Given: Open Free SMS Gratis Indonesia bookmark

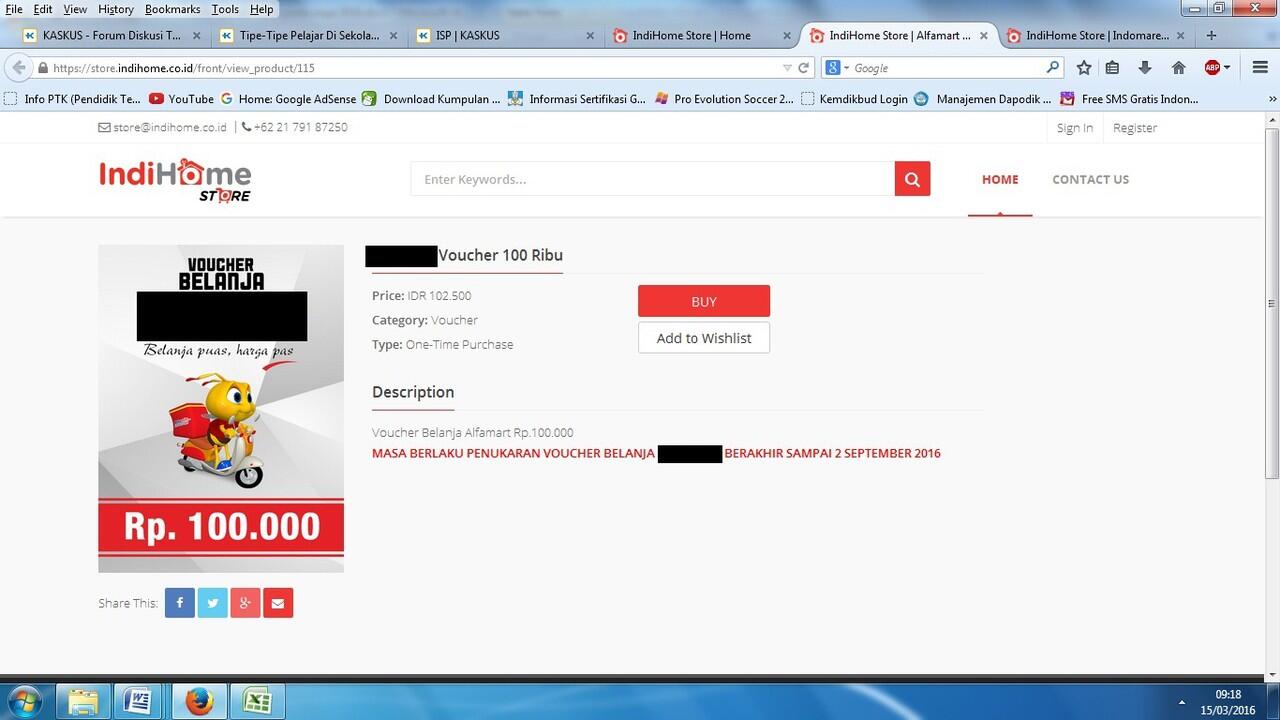Looking at the screenshot, I should pos(1130,99).
